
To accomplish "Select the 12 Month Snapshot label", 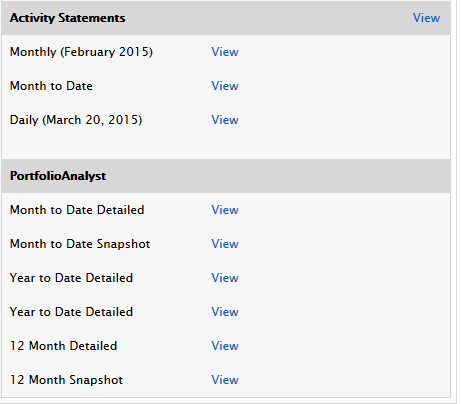I will [66, 380].
